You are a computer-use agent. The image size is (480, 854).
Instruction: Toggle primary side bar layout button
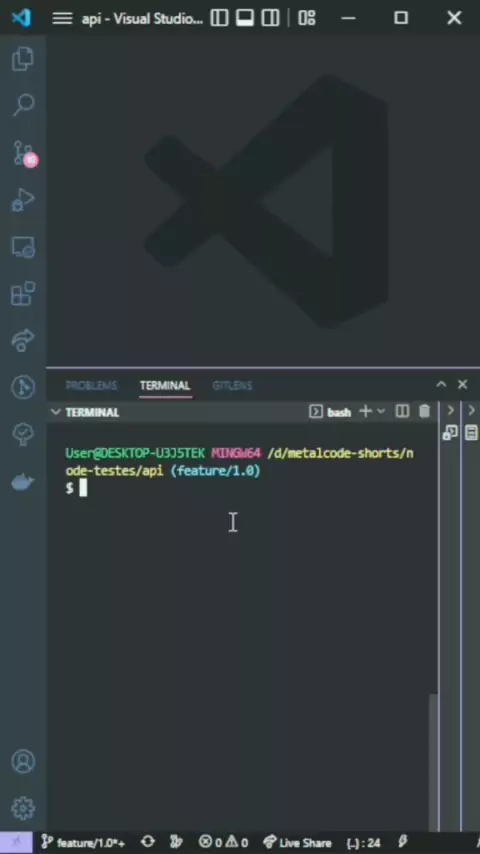[219, 18]
